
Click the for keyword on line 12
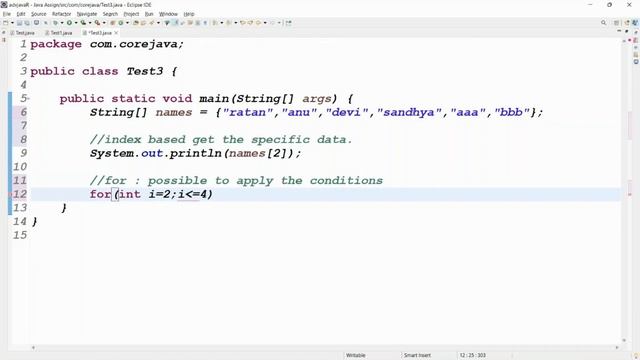pos(100,194)
